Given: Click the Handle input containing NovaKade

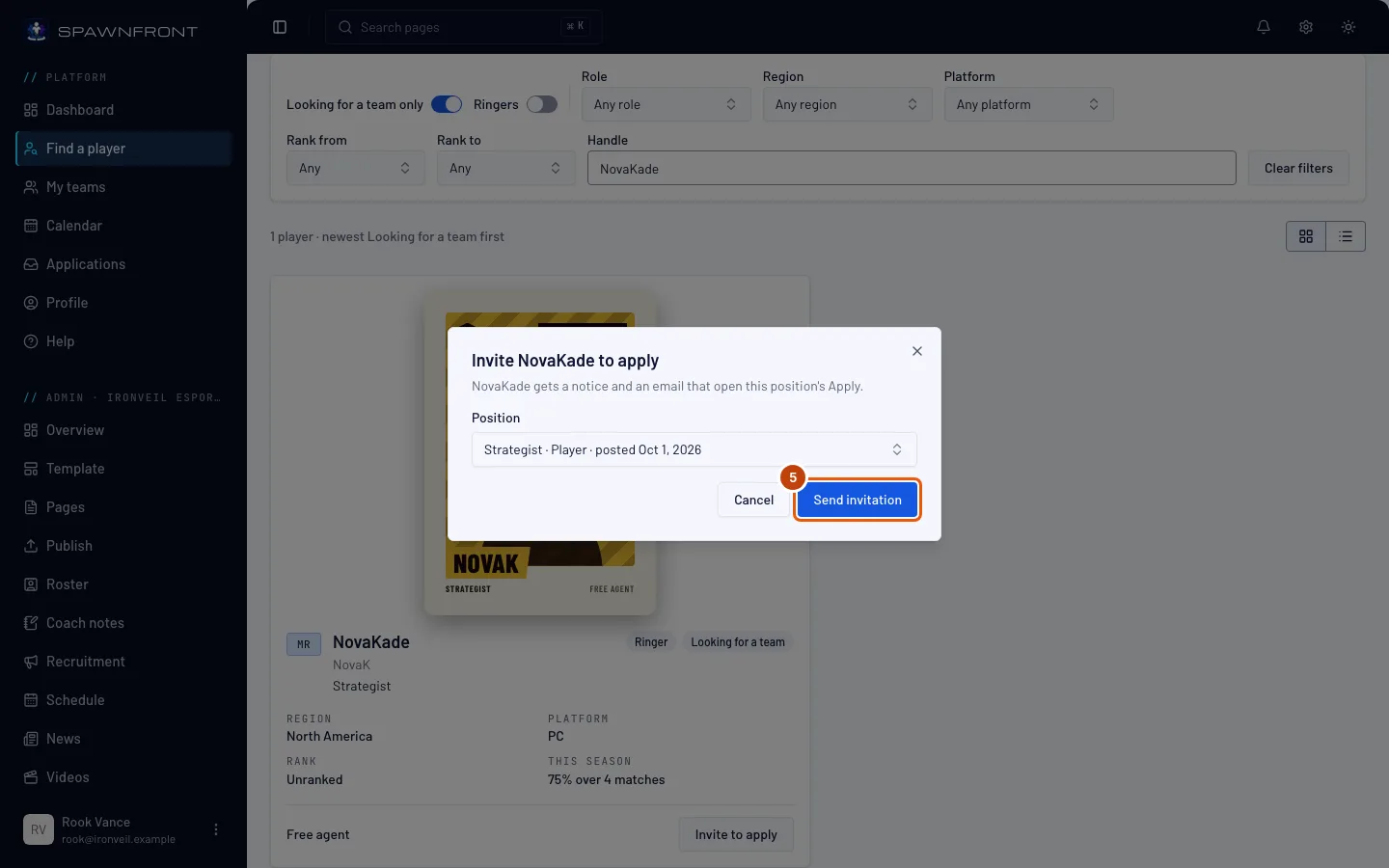Looking at the screenshot, I should coord(912,168).
